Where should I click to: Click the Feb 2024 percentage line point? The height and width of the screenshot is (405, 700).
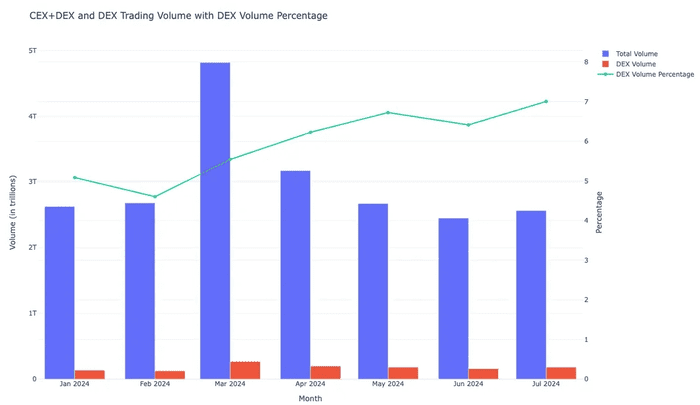pos(155,196)
